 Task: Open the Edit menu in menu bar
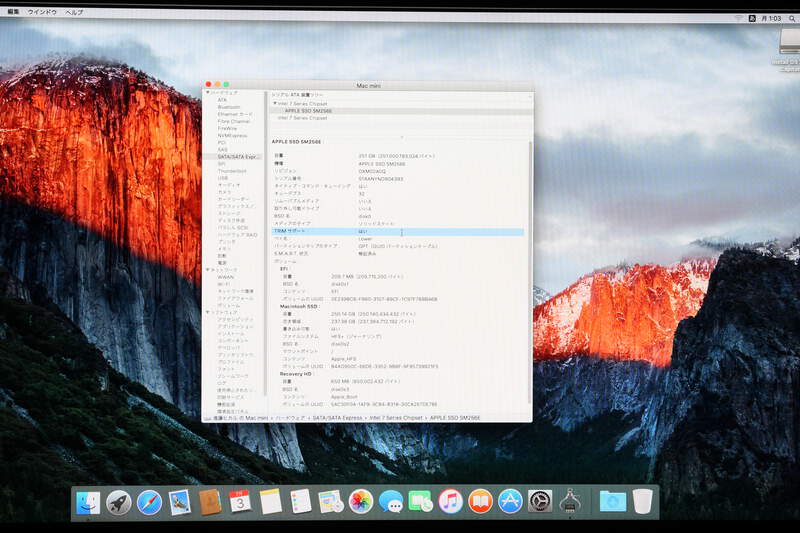(13, 11)
